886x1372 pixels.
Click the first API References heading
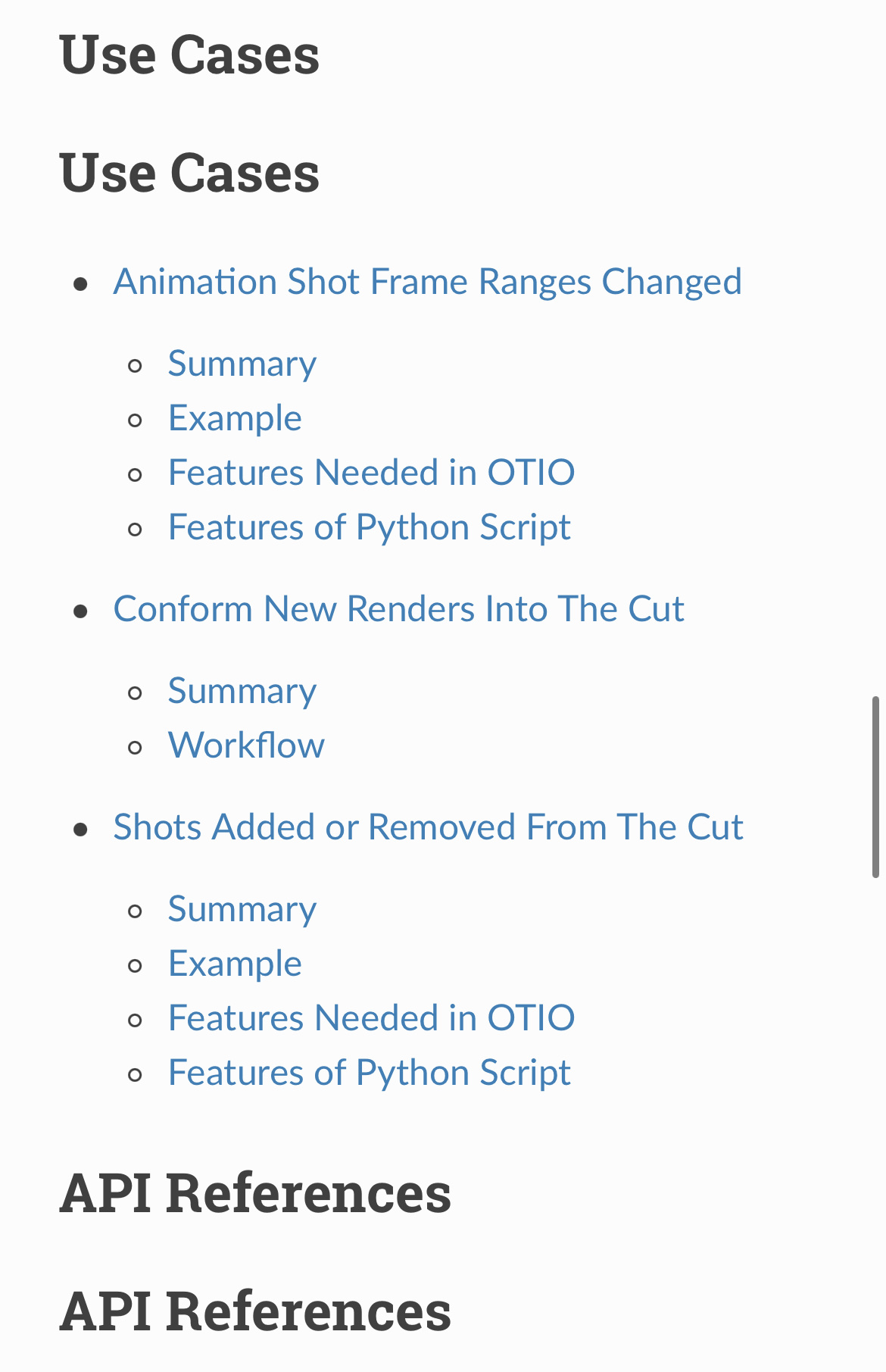coord(255,1193)
